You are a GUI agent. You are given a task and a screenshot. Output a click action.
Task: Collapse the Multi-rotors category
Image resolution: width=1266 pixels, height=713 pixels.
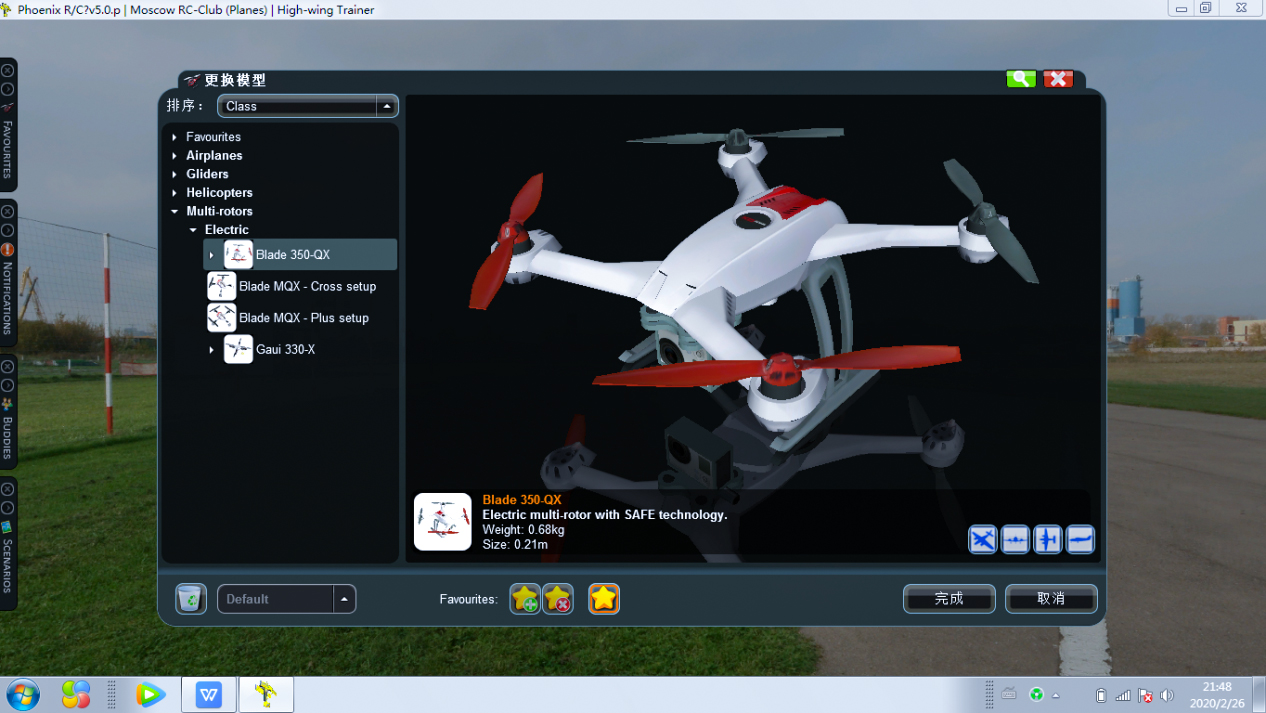click(175, 212)
